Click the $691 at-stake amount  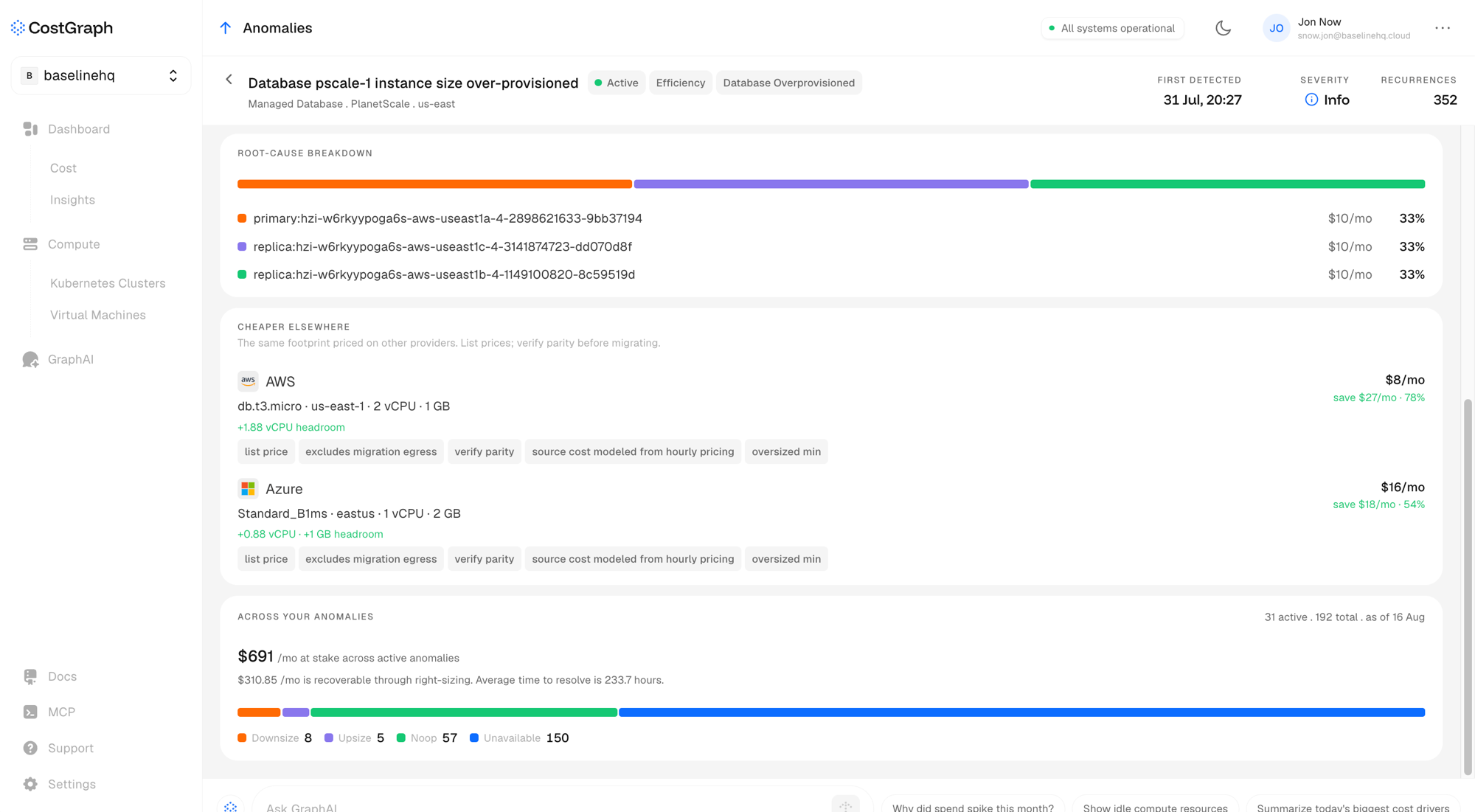tap(255, 656)
